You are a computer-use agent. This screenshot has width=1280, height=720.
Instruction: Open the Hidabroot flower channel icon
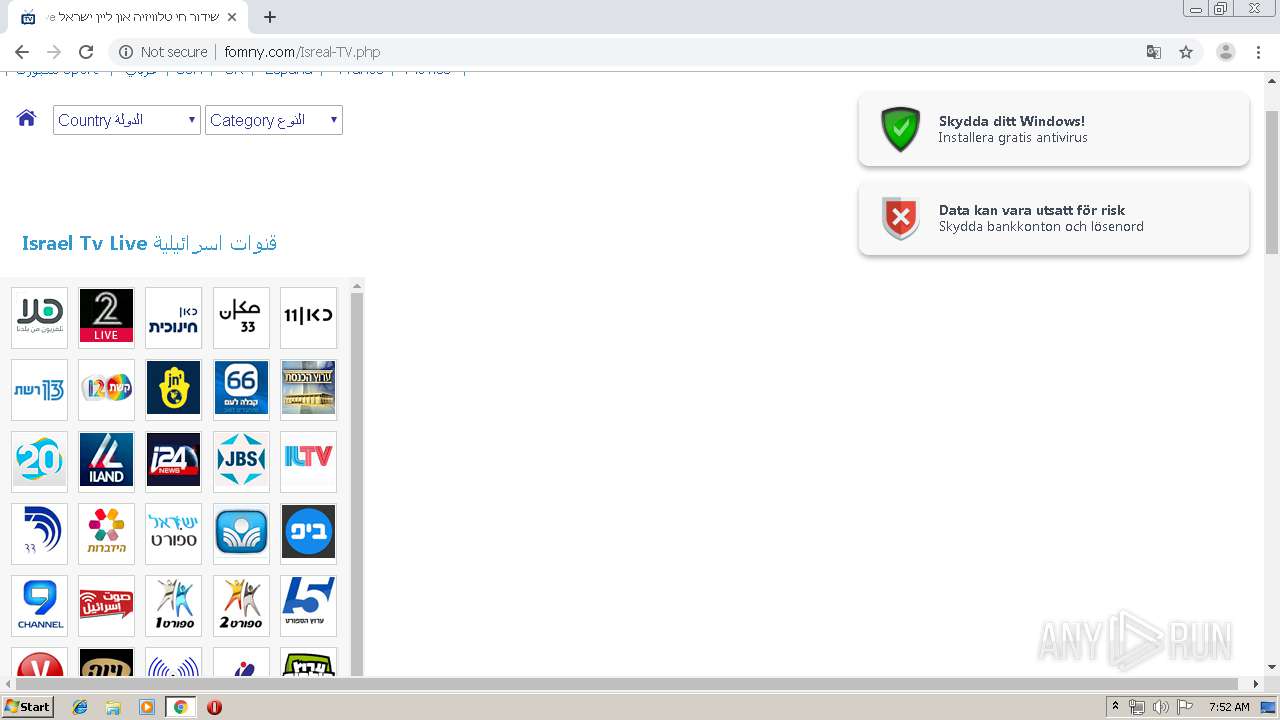point(106,534)
